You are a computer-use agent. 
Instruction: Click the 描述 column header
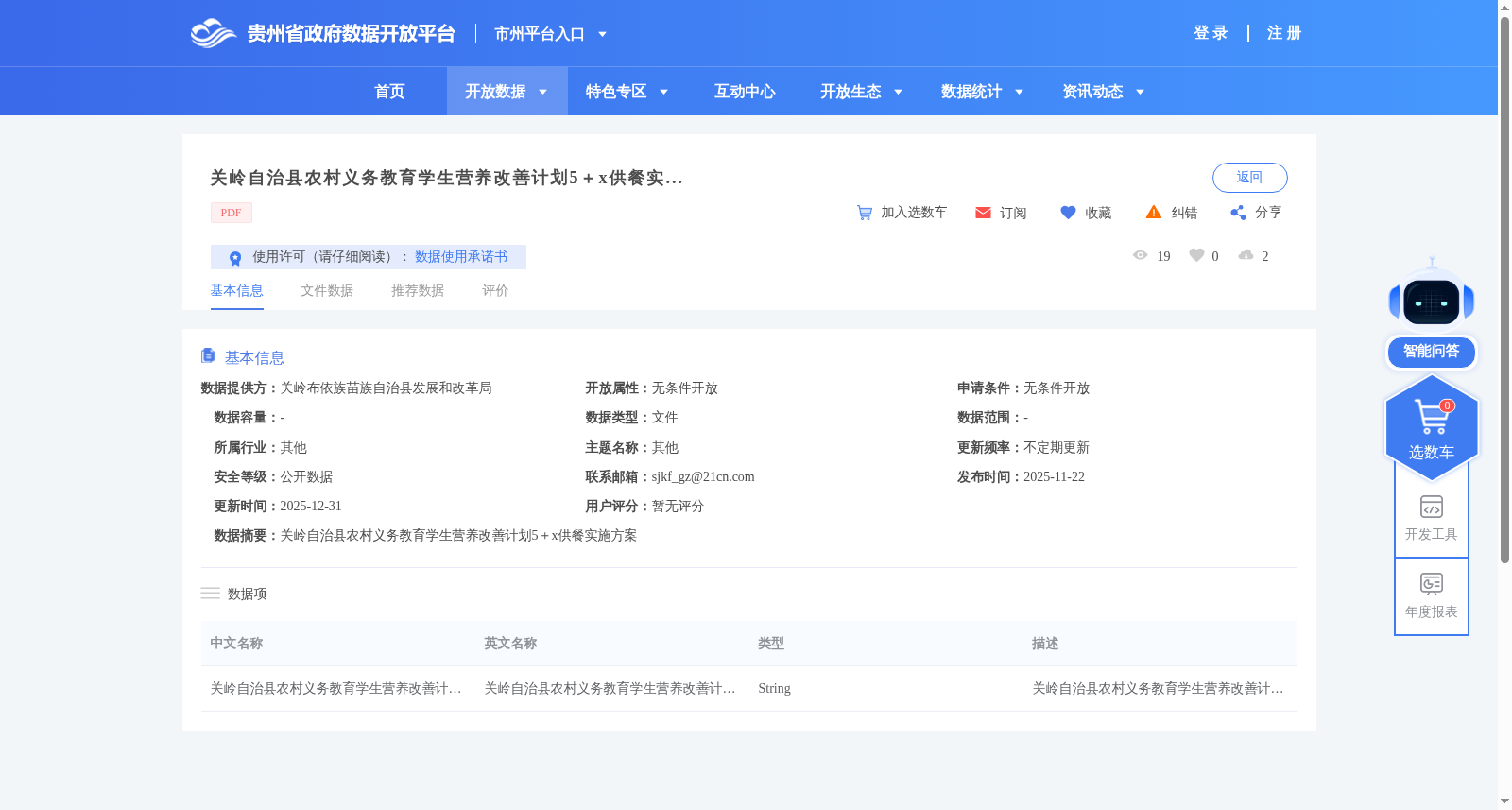tap(1045, 644)
